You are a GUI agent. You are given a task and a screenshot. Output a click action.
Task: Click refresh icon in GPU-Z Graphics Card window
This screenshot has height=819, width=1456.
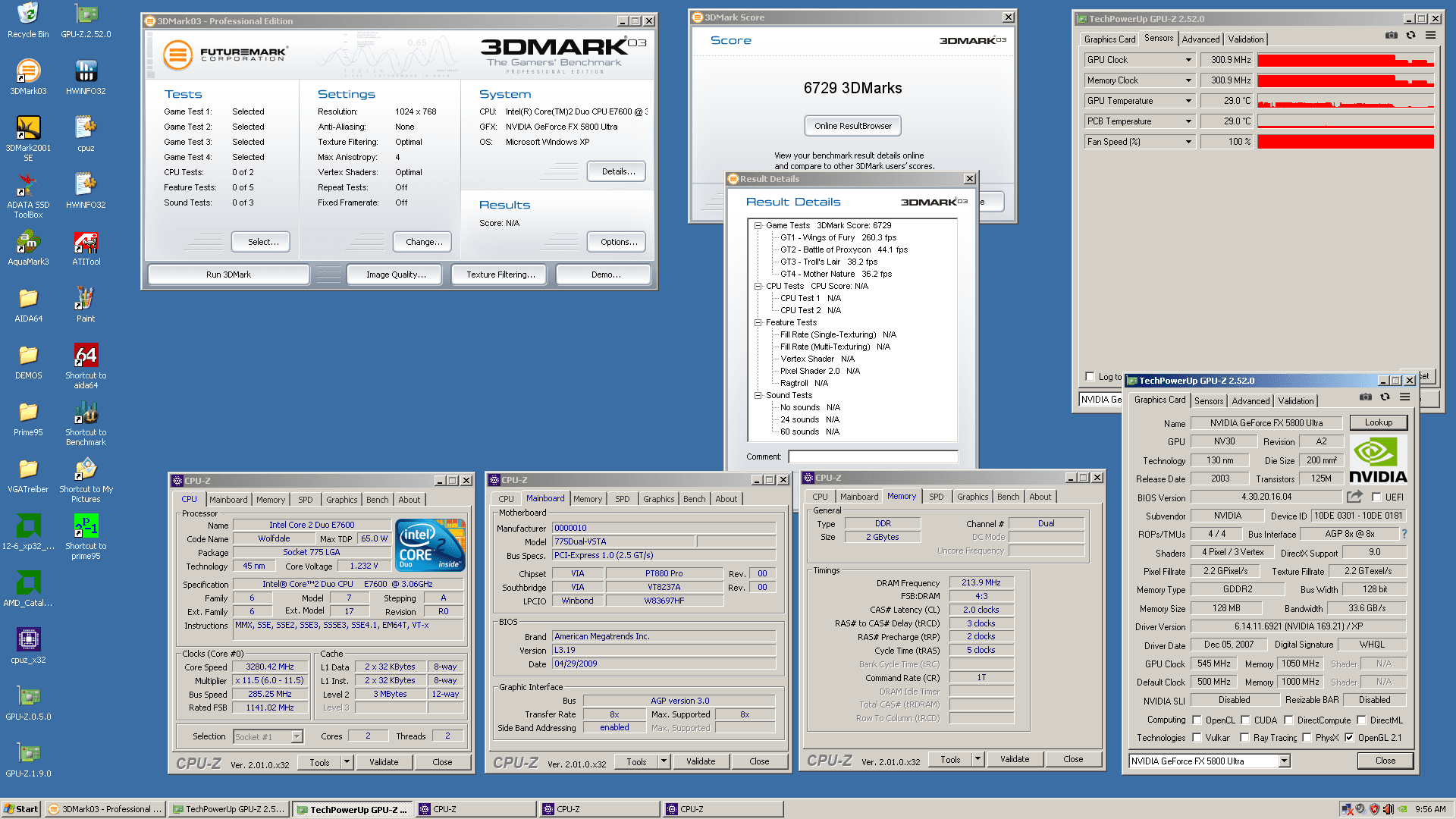[x=1385, y=397]
